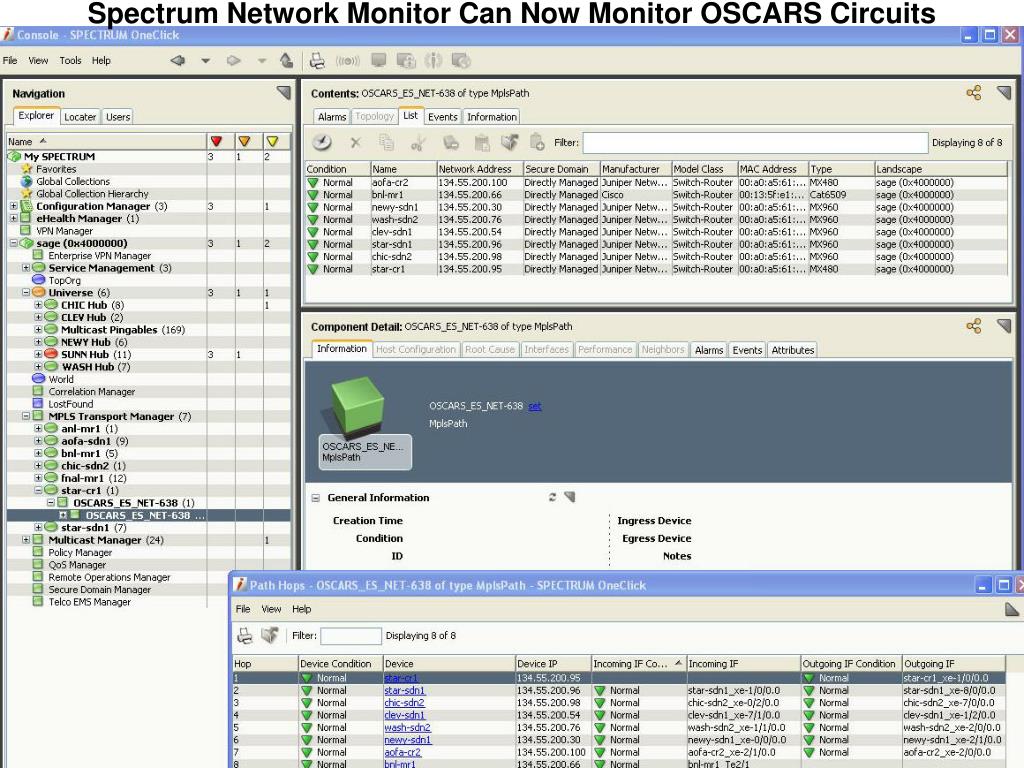Switch to the Users tab in Navigation
Viewport: 1024px width, 768px height.
point(118,117)
